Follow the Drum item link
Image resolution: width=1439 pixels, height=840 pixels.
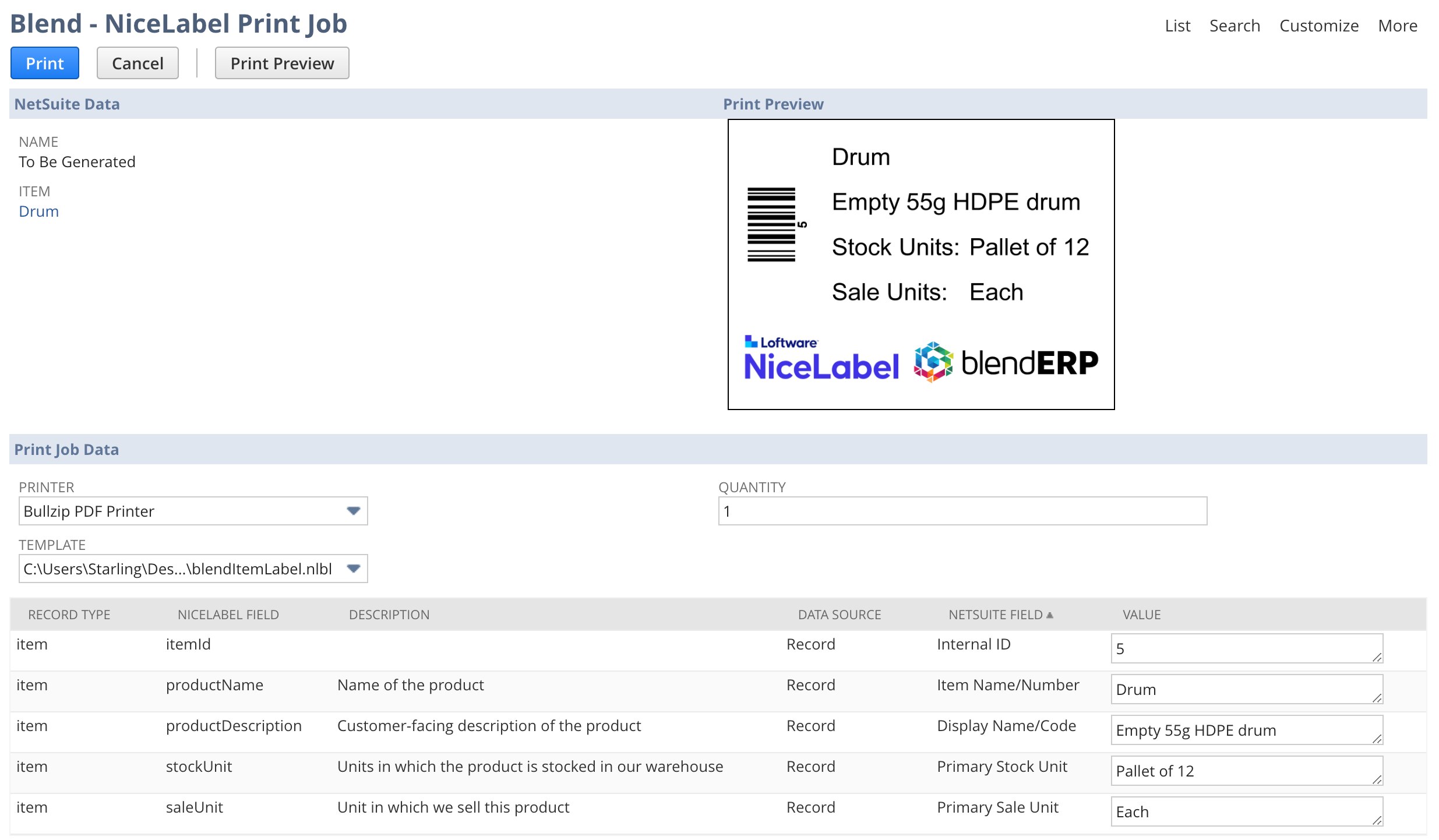point(38,211)
